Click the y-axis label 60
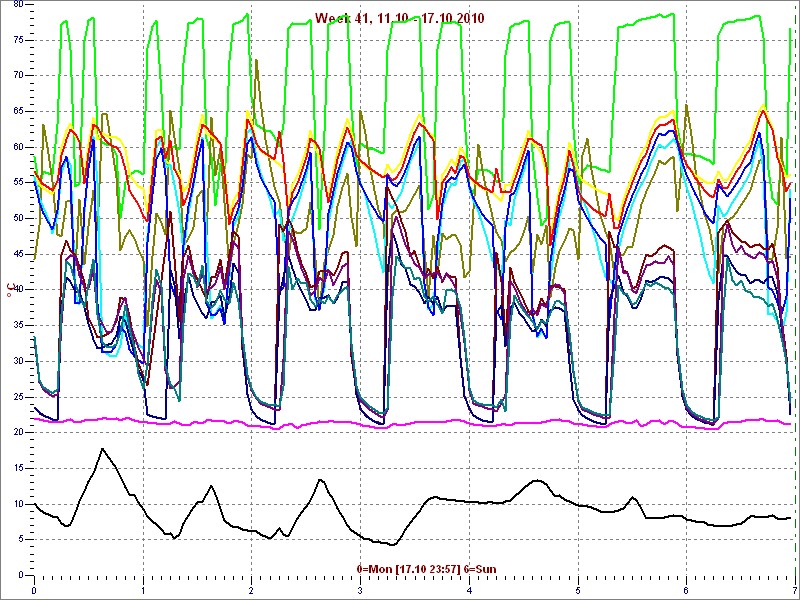 pyautogui.click(x=18, y=147)
